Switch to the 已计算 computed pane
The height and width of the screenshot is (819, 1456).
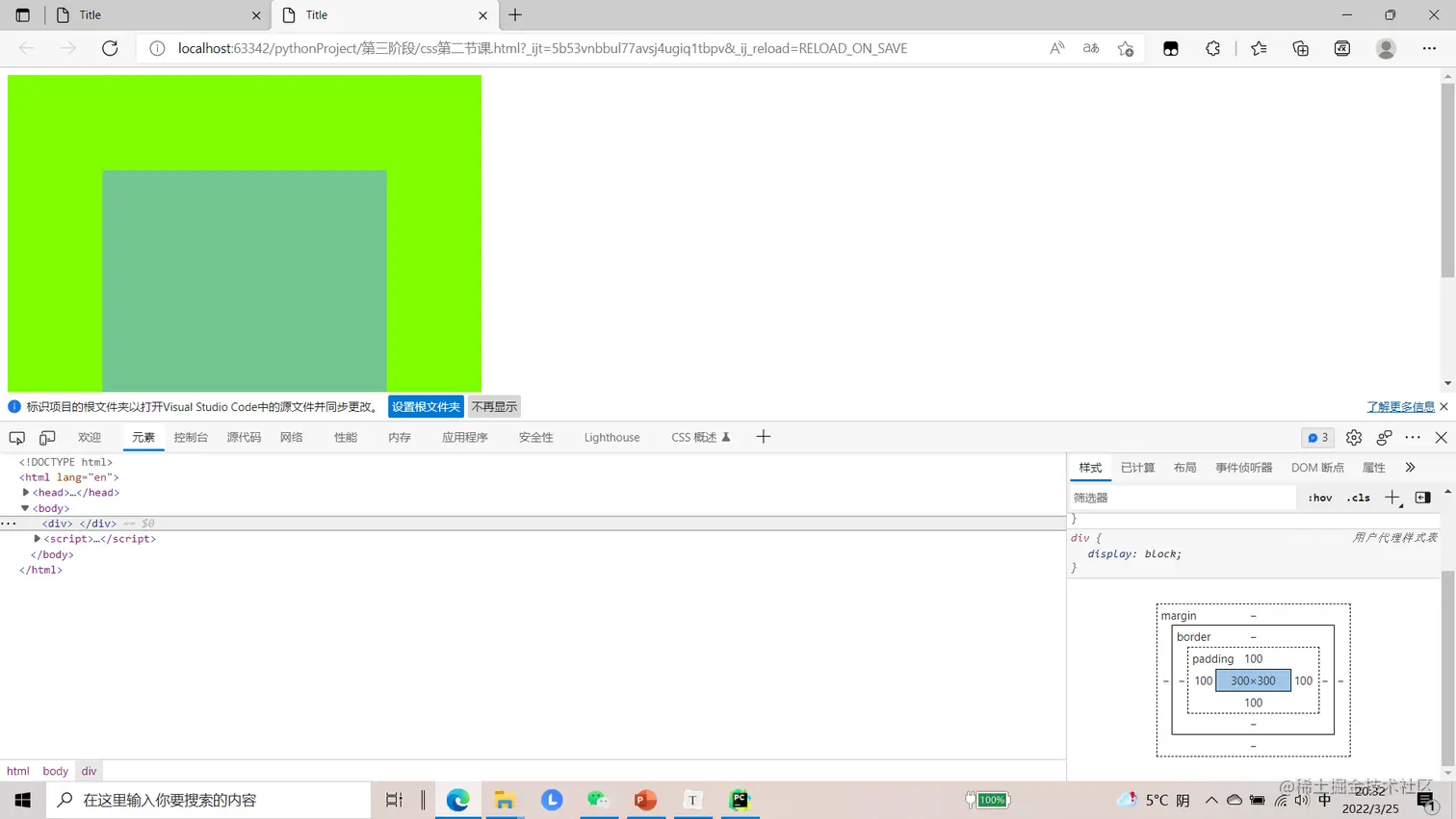tap(1137, 468)
